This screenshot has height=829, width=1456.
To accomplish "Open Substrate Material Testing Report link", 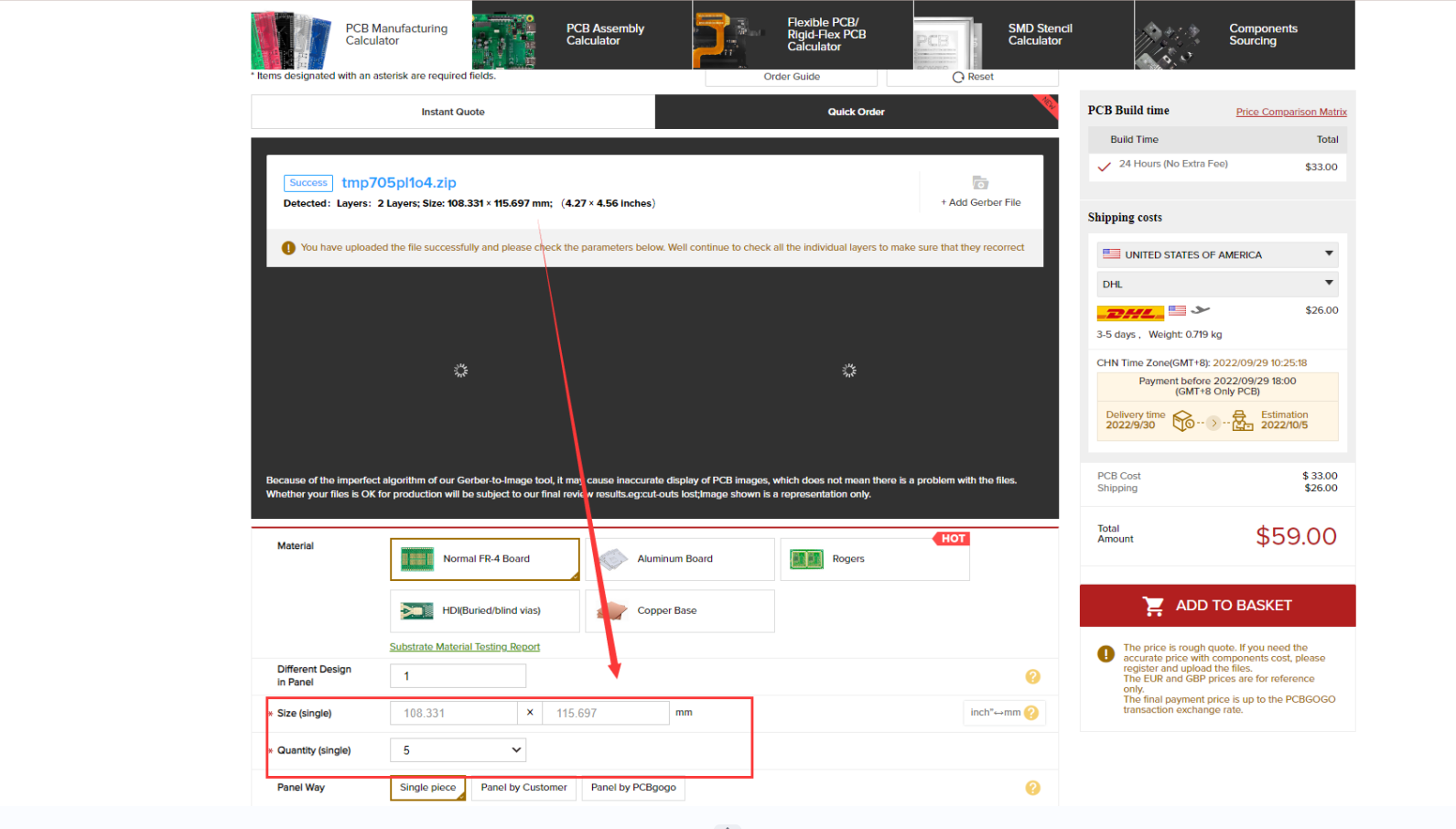I will click(x=465, y=647).
